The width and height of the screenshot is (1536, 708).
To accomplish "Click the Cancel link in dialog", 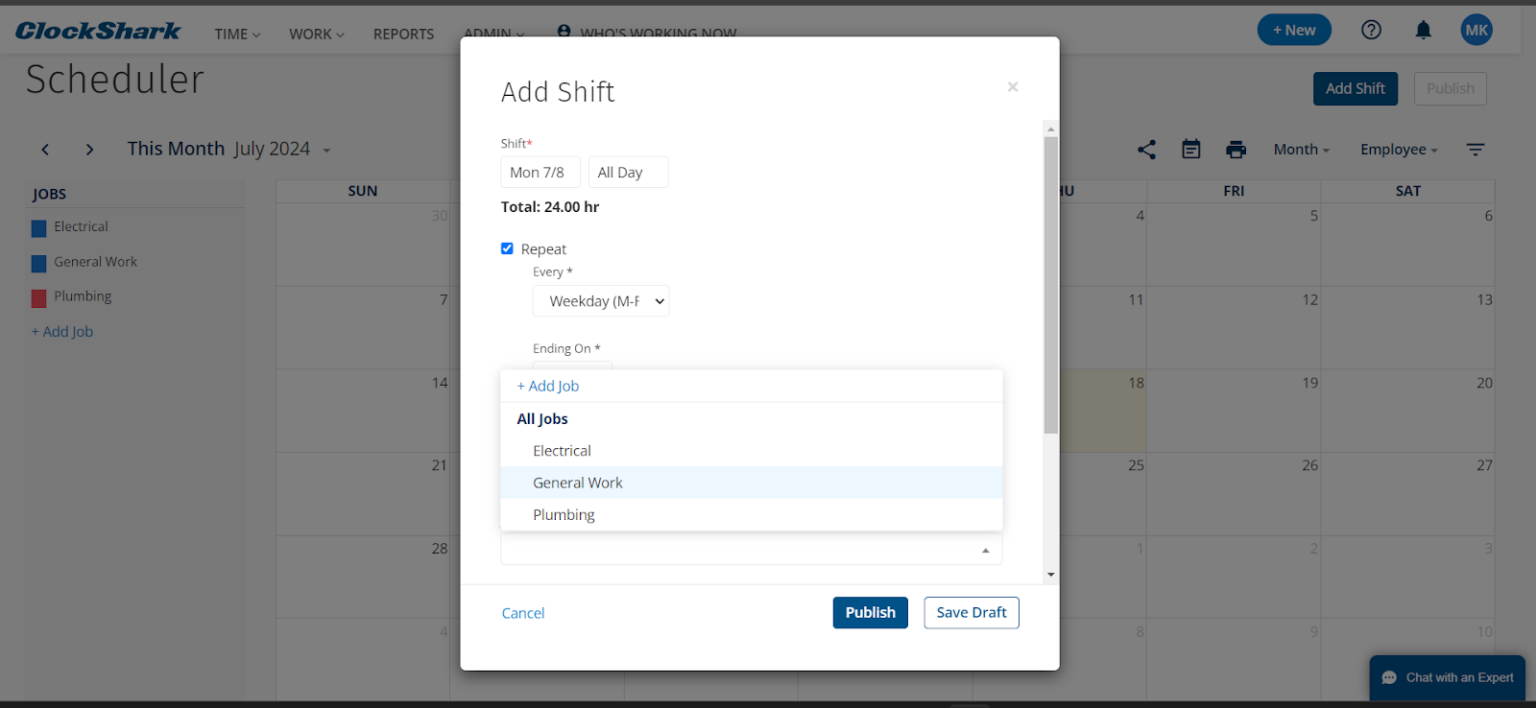I will tap(523, 613).
